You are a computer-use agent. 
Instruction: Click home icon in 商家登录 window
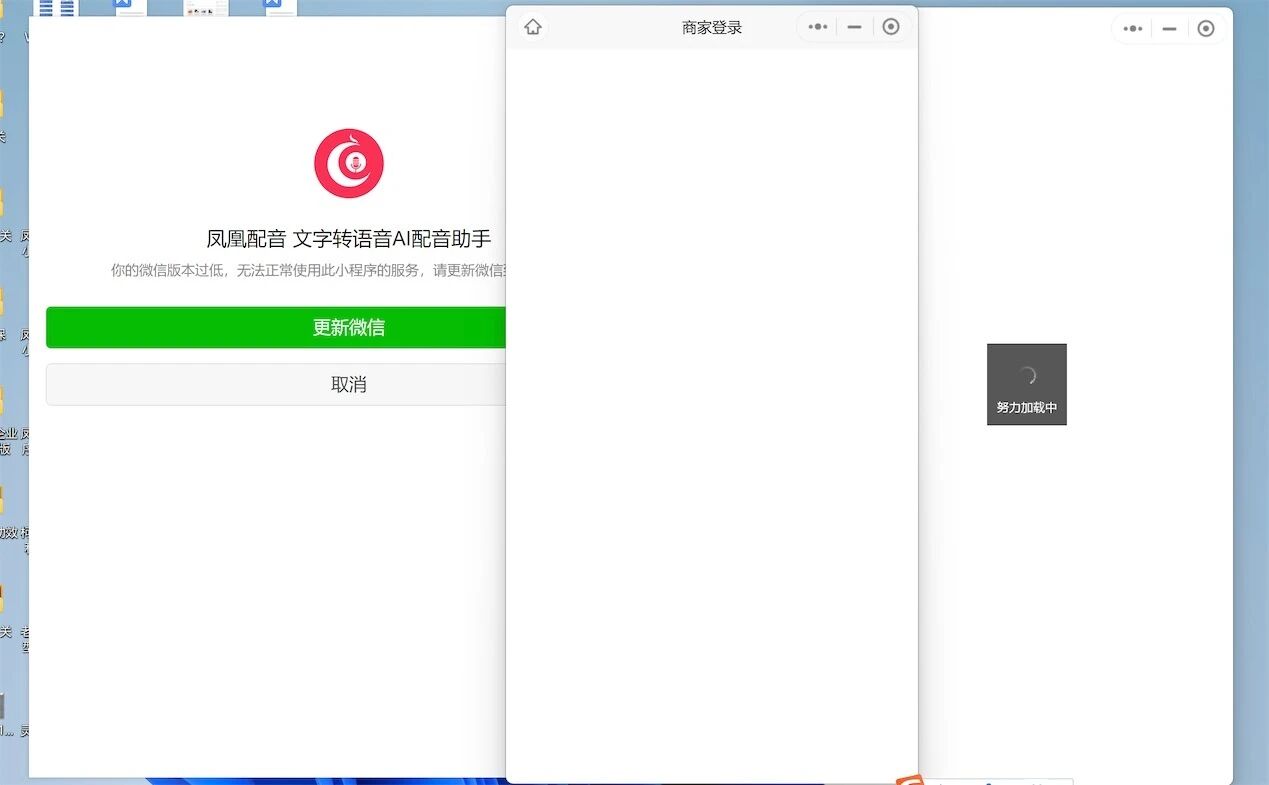coord(533,27)
